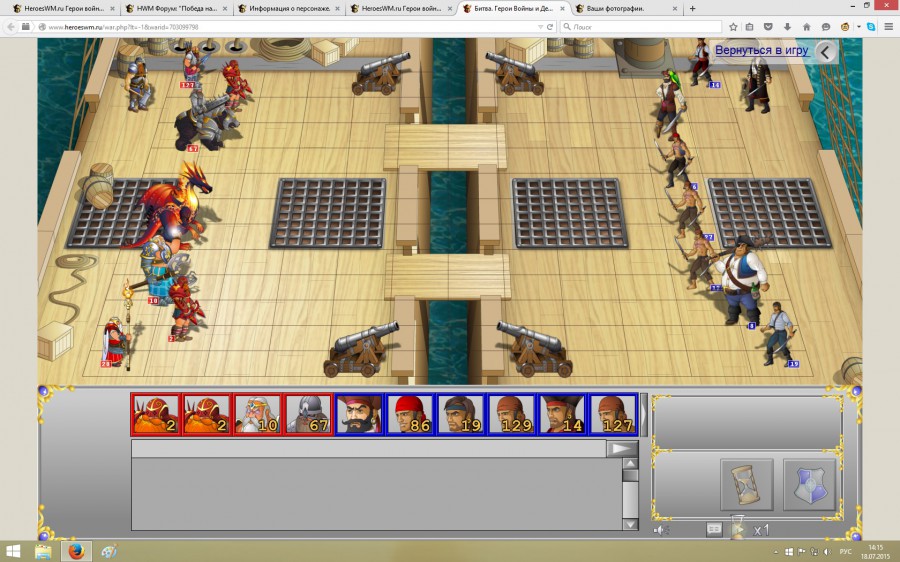Select the pirate portrait numbered 127
This screenshot has height=562, width=900.
pos(613,414)
